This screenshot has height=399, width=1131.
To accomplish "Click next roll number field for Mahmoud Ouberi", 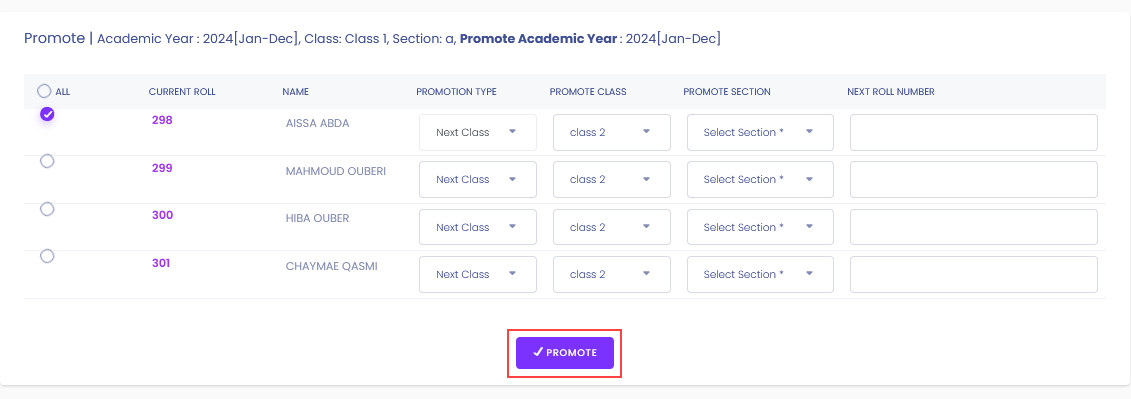I will (x=974, y=179).
